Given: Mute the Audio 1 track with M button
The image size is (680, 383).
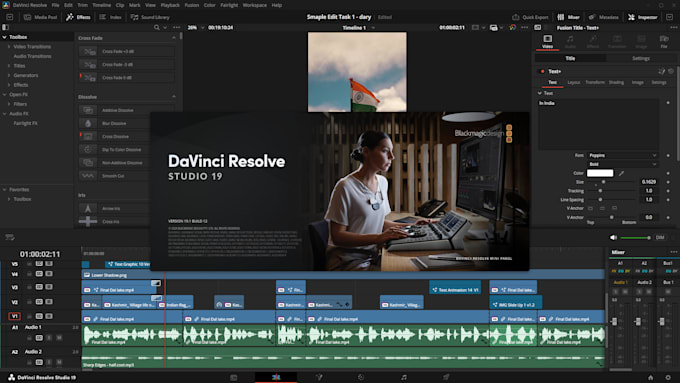Looking at the screenshot, I should [x=59, y=337].
